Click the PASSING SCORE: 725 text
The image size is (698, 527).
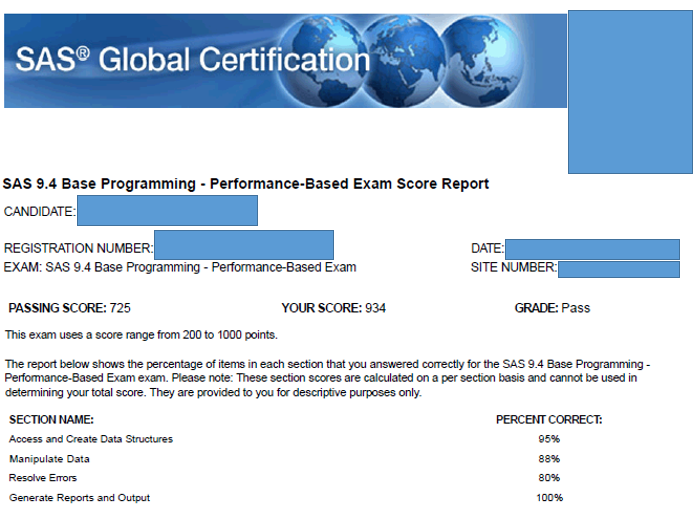pos(69,308)
